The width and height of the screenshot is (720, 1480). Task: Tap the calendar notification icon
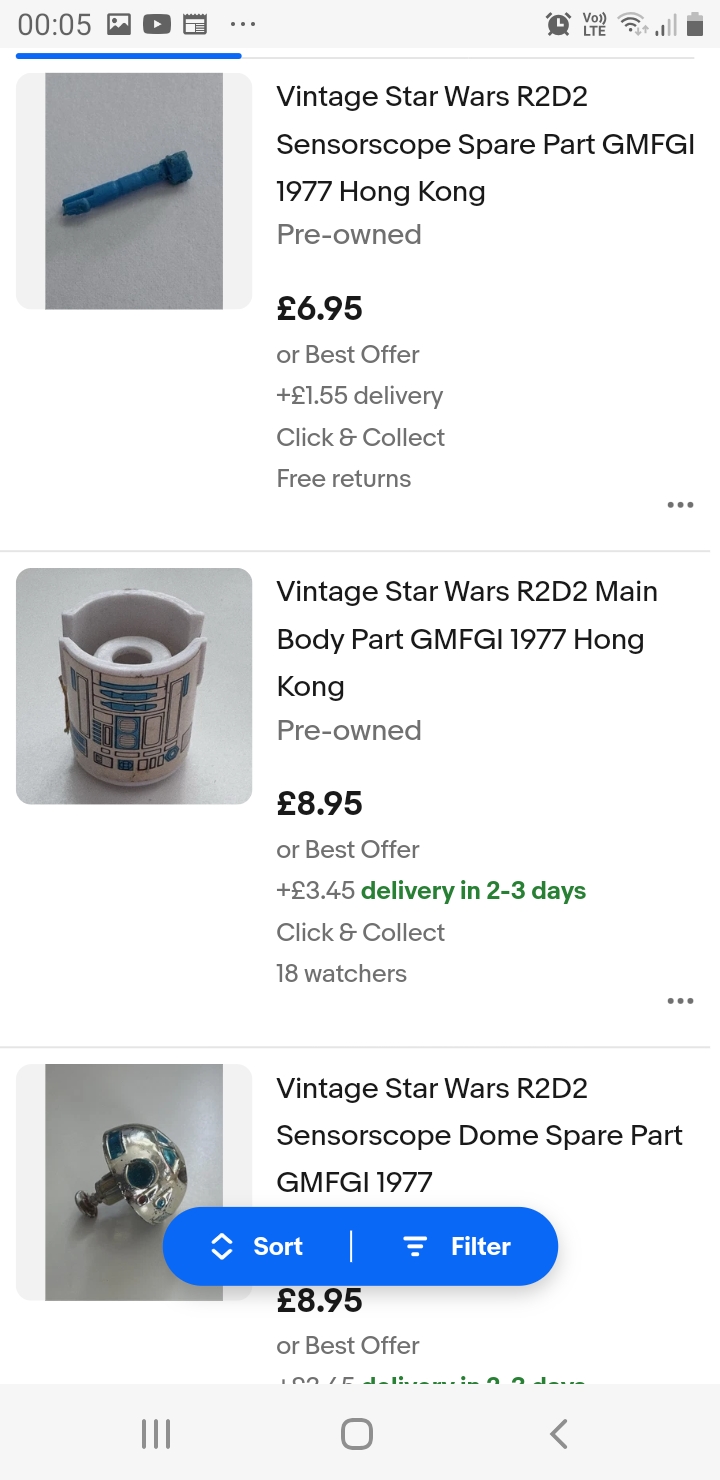[x=195, y=24]
